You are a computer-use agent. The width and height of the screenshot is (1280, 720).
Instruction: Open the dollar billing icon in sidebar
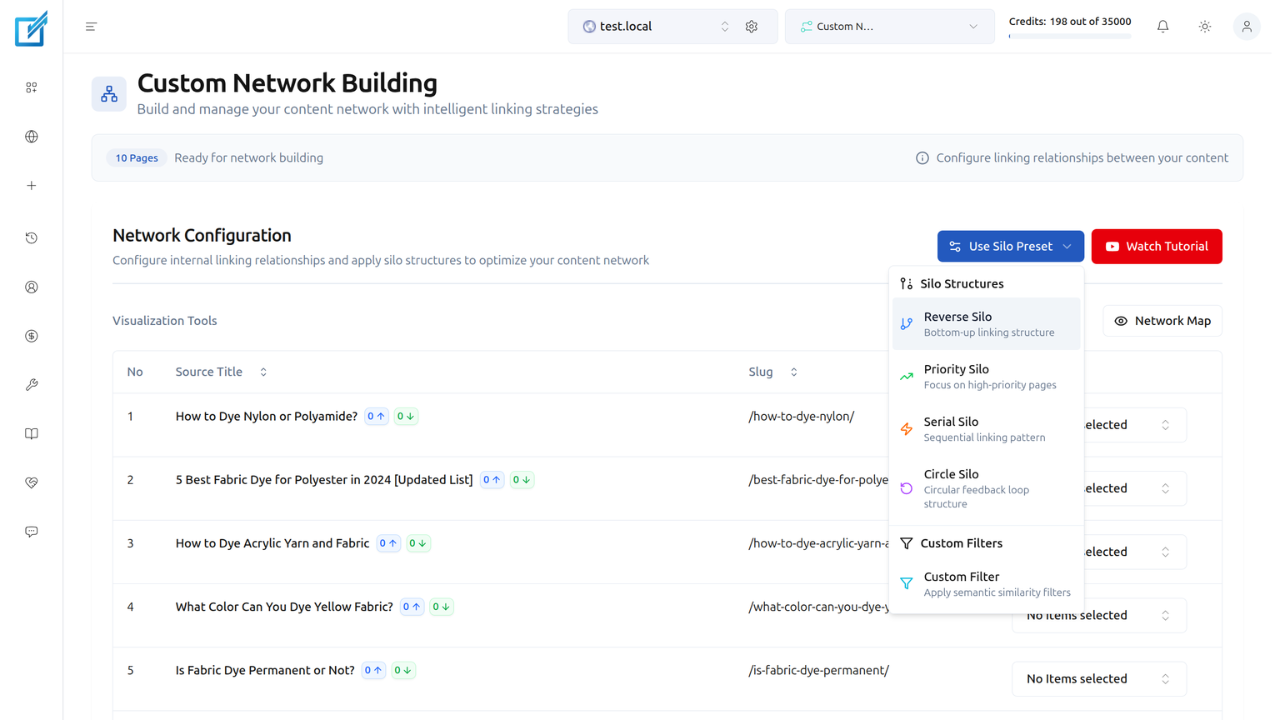point(31,336)
